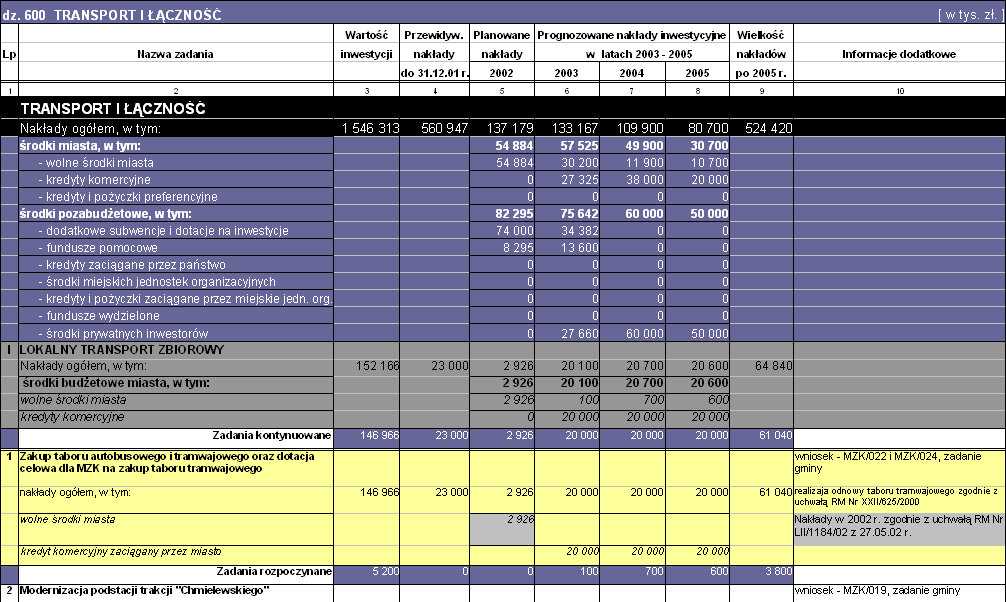Select the bold value '30 700'
The height and width of the screenshot is (602, 1006).
[709, 146]
